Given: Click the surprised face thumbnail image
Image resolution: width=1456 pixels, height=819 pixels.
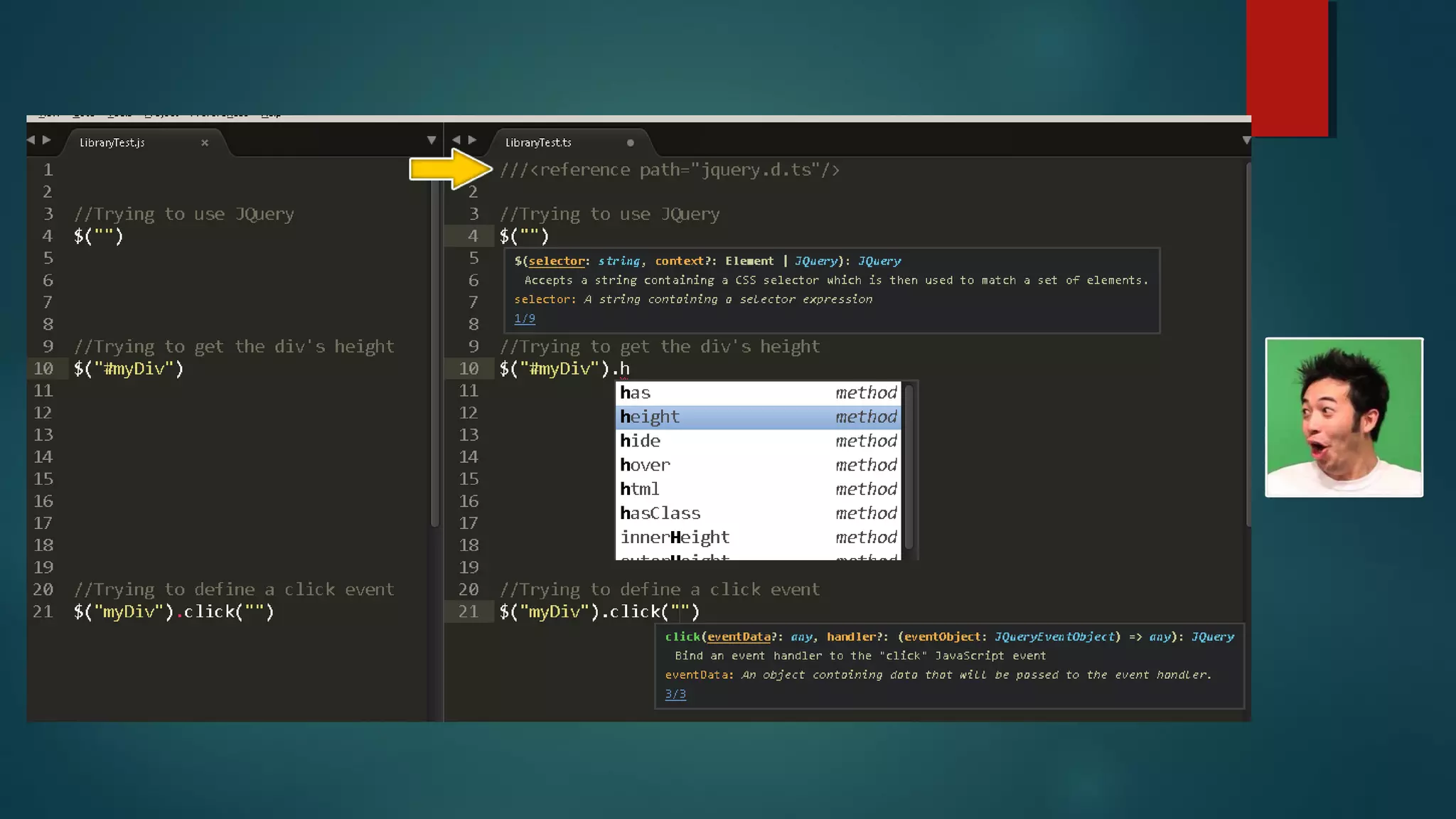Looking at the screenshot, I should point(1344,417).
